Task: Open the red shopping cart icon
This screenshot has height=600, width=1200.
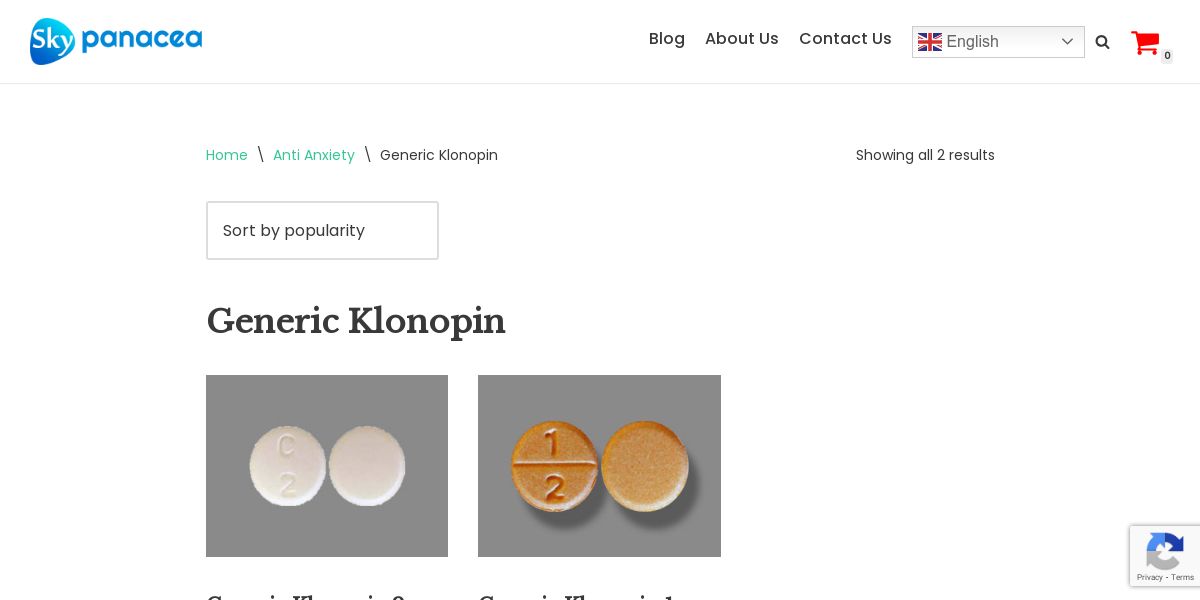Action: pyautogui.click(x=1145, y=42)
